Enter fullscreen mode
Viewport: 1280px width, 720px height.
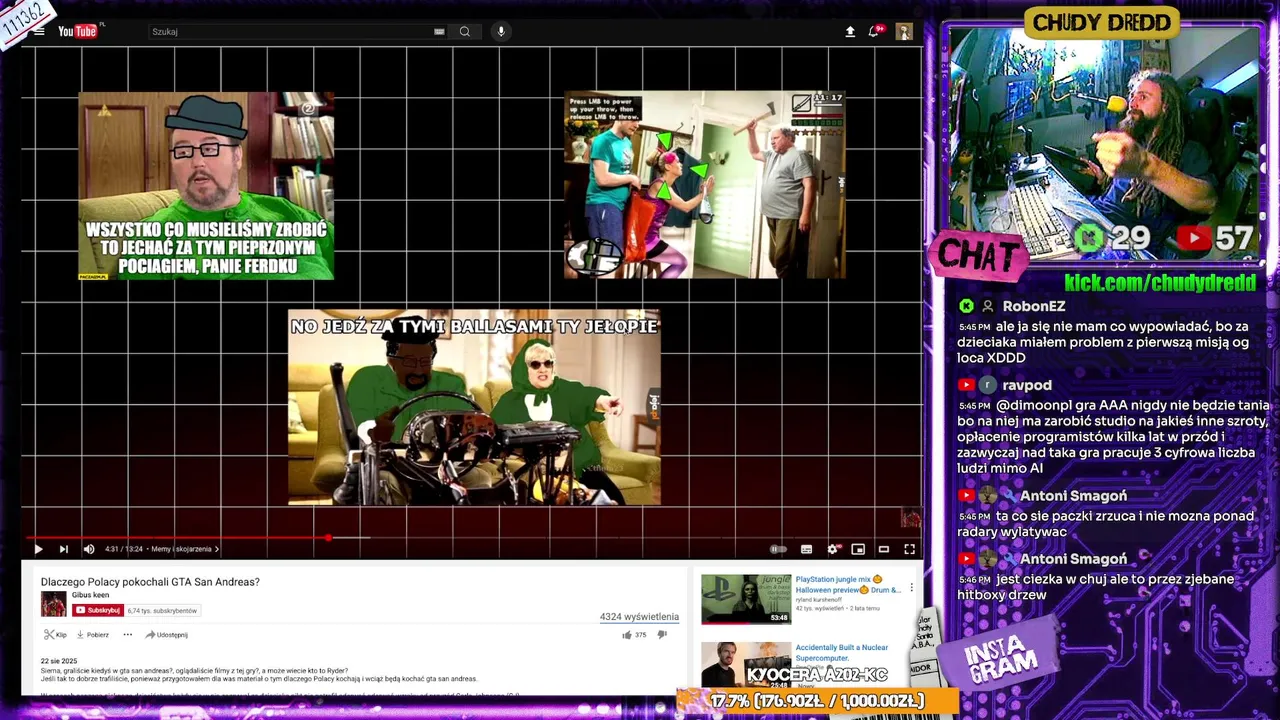pos(909,549)
